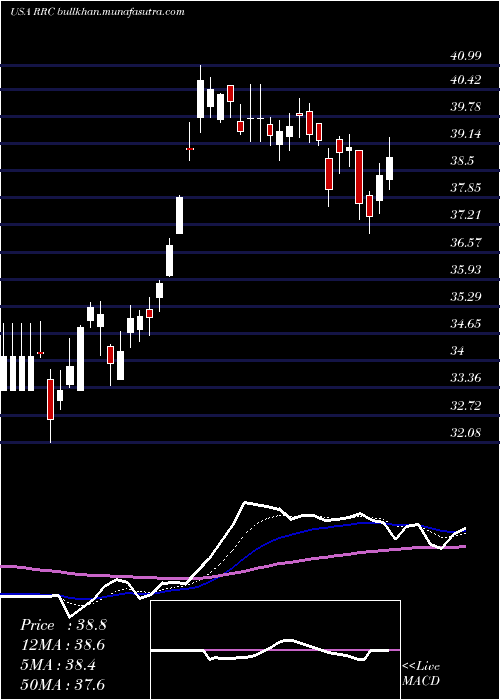The image size is (500, 700).
Task: Click the 36.57 price axis label
Action: click(466, 243)
